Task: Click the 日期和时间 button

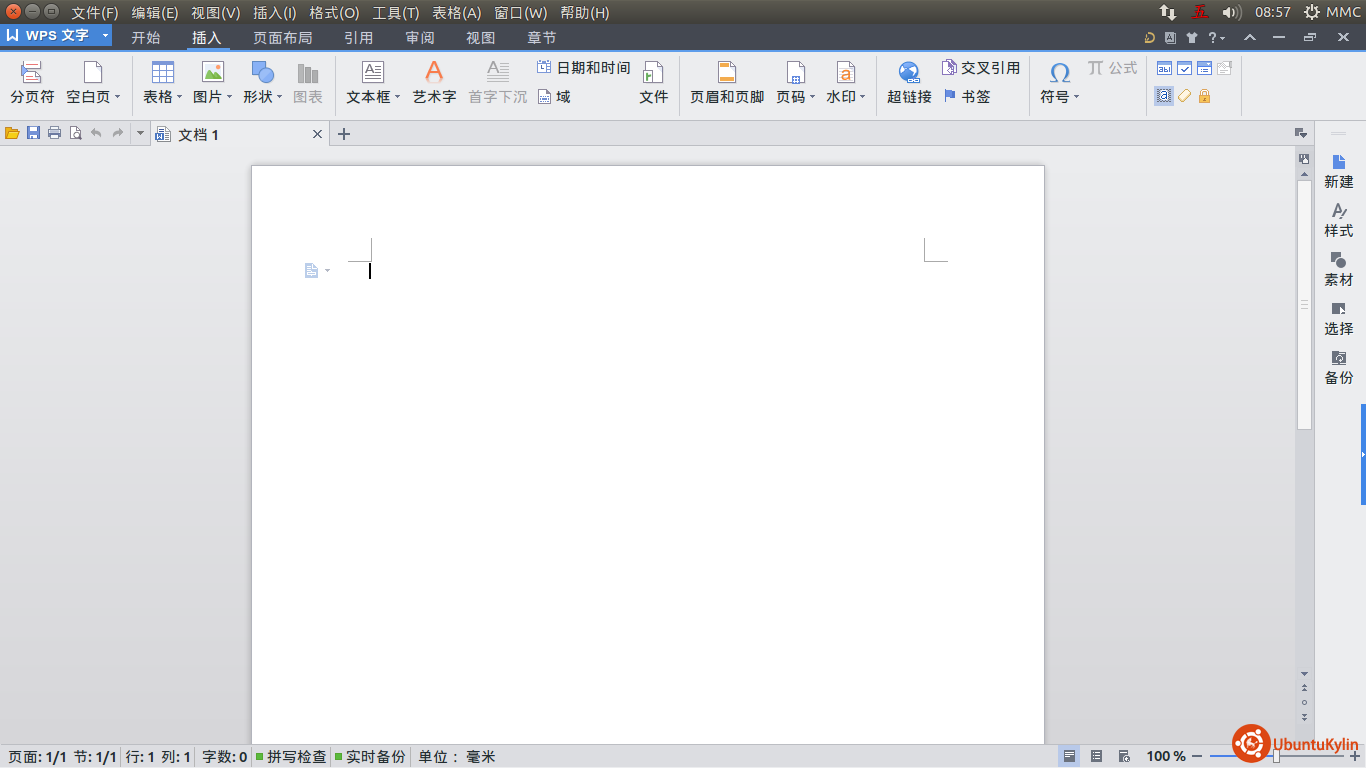Action: tap(584, 68)
